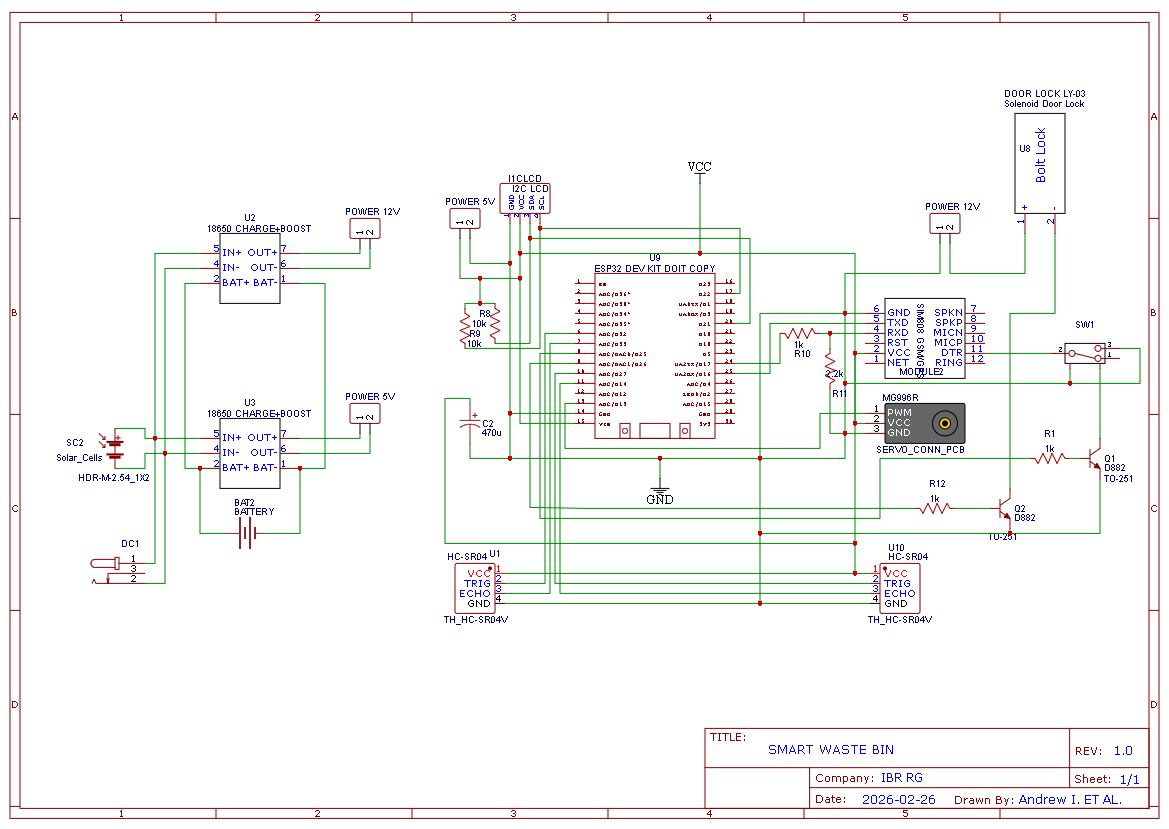The height and width of the screenshot is (829, 1169).
Task: Click the sheet number 1/1
Action: click(x=1129, y=779)
